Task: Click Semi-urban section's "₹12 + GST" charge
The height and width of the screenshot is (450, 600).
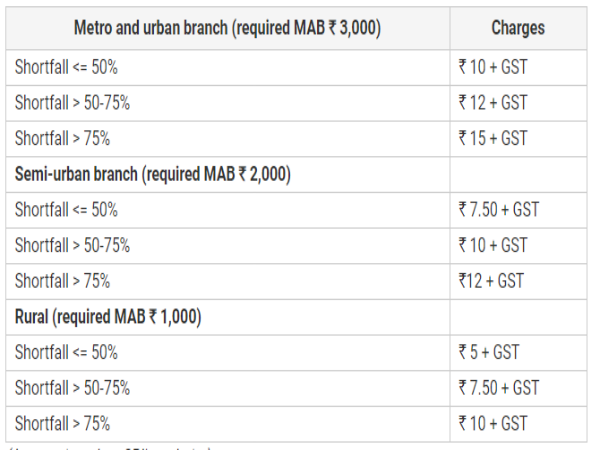Action: 491,281
